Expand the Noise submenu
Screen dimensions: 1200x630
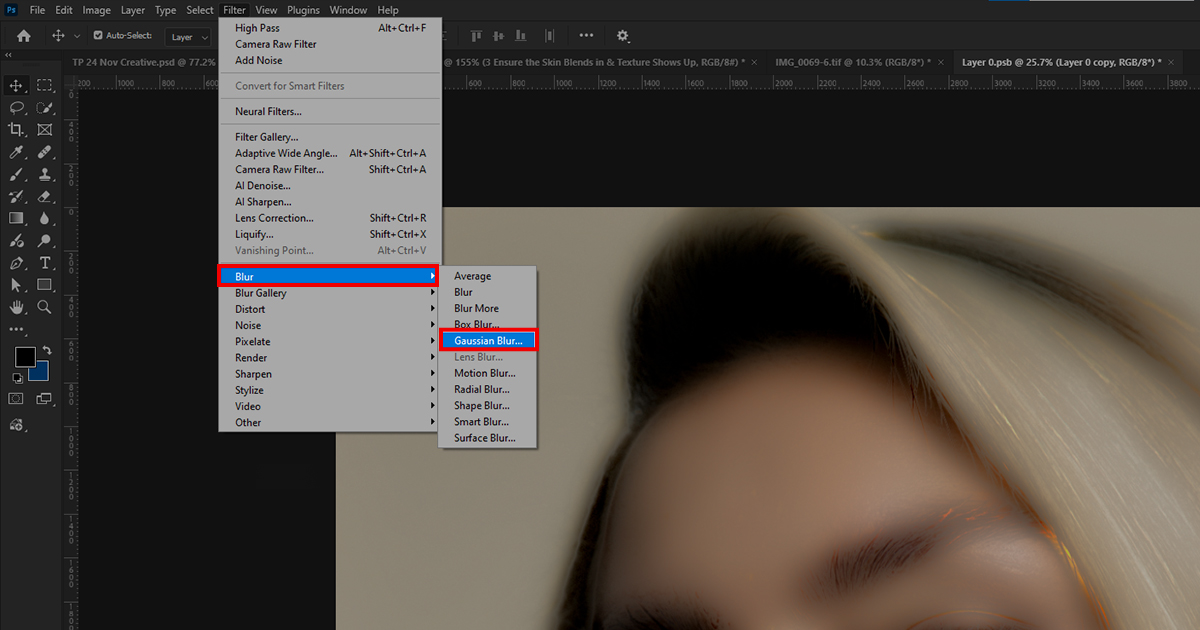pos(330,325)
